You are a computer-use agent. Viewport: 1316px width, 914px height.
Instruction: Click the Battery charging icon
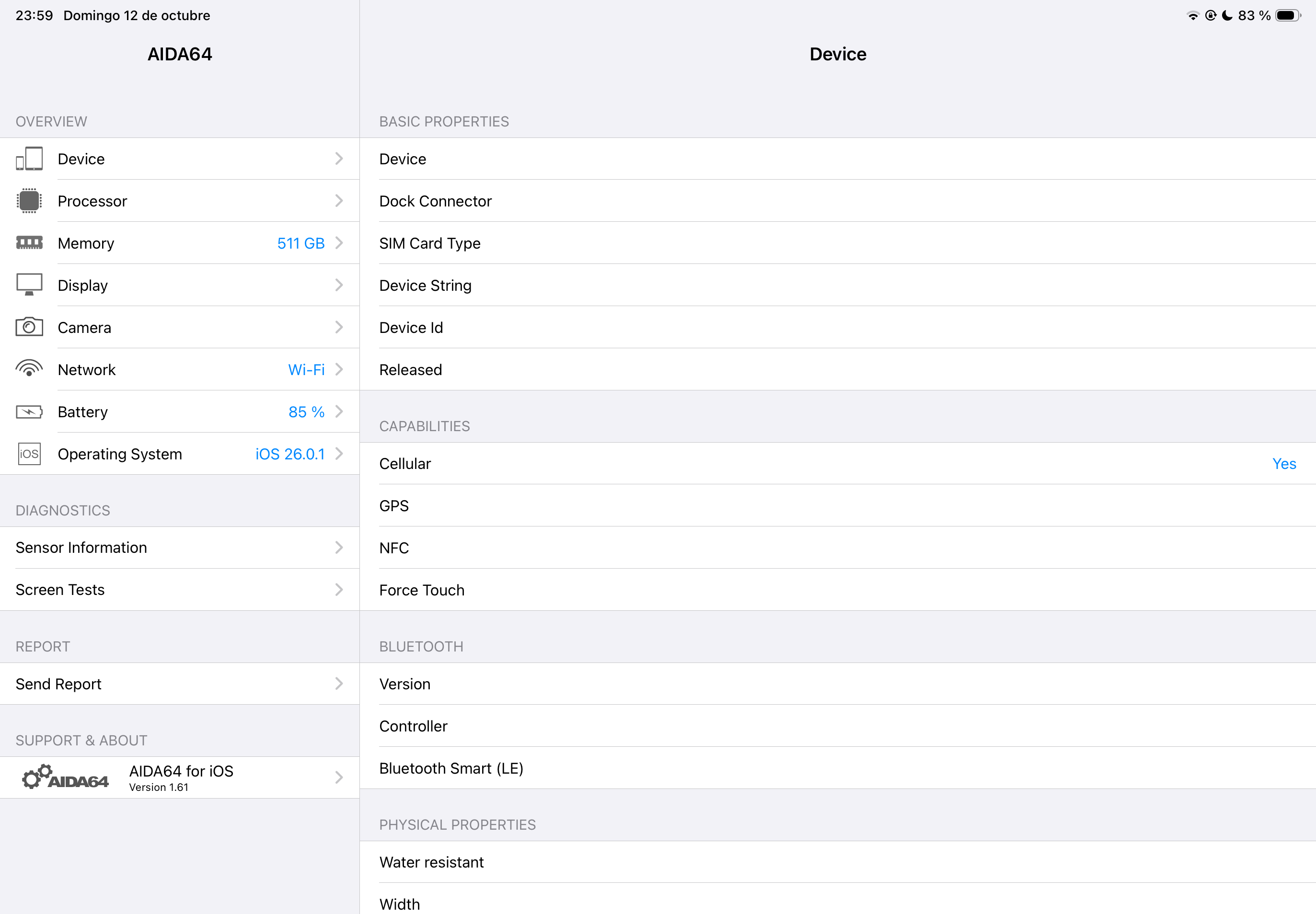29,412
